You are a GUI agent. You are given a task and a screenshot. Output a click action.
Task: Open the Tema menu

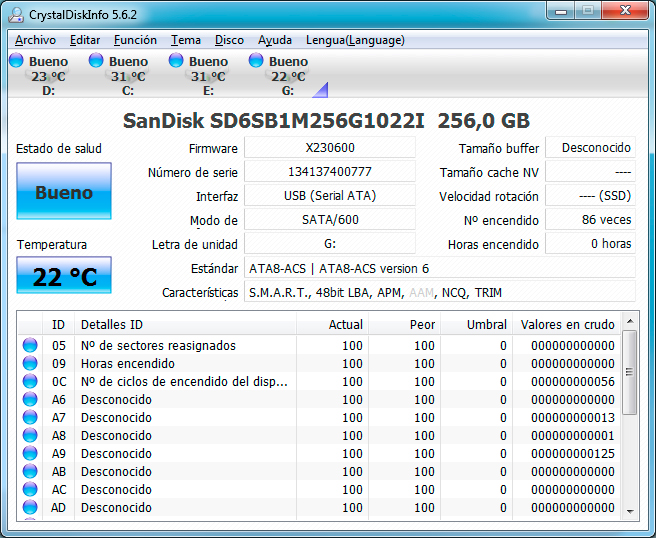click(186, 40)
